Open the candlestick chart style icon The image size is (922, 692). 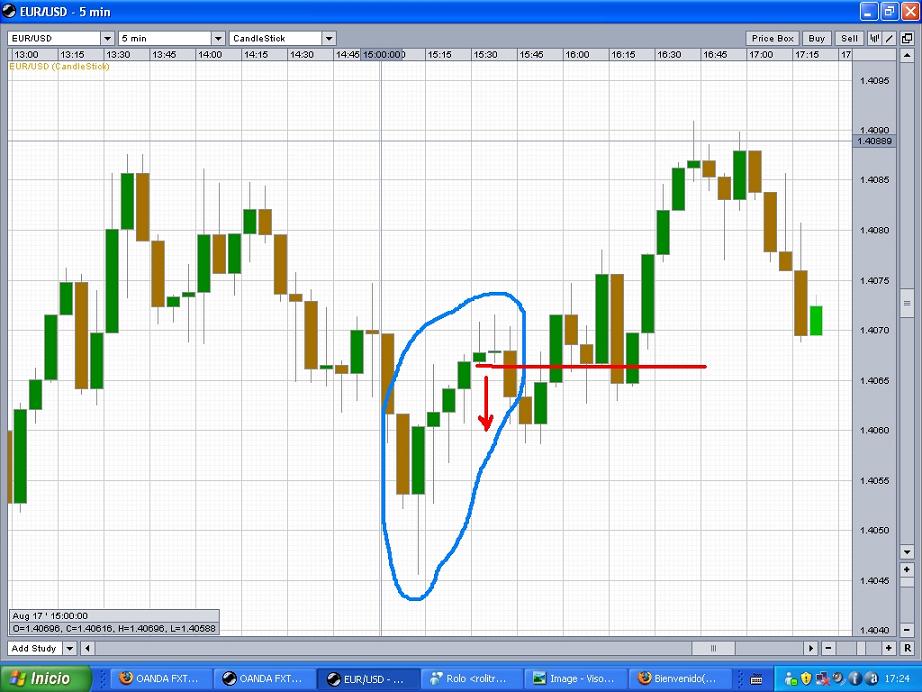point(875,38)
